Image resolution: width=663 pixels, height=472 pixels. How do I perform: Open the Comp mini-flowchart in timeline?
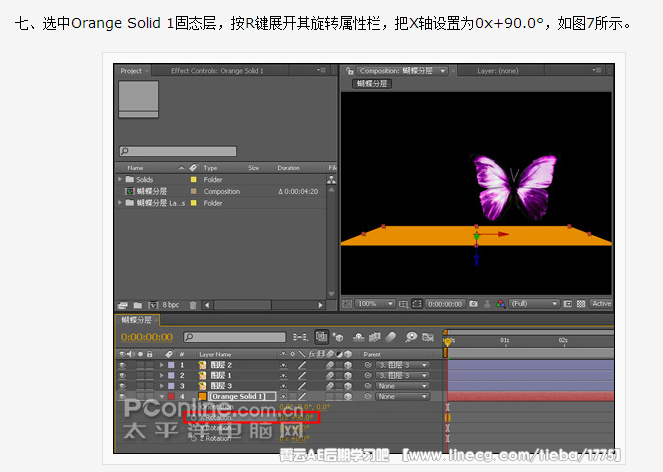(x=300, y=337)
